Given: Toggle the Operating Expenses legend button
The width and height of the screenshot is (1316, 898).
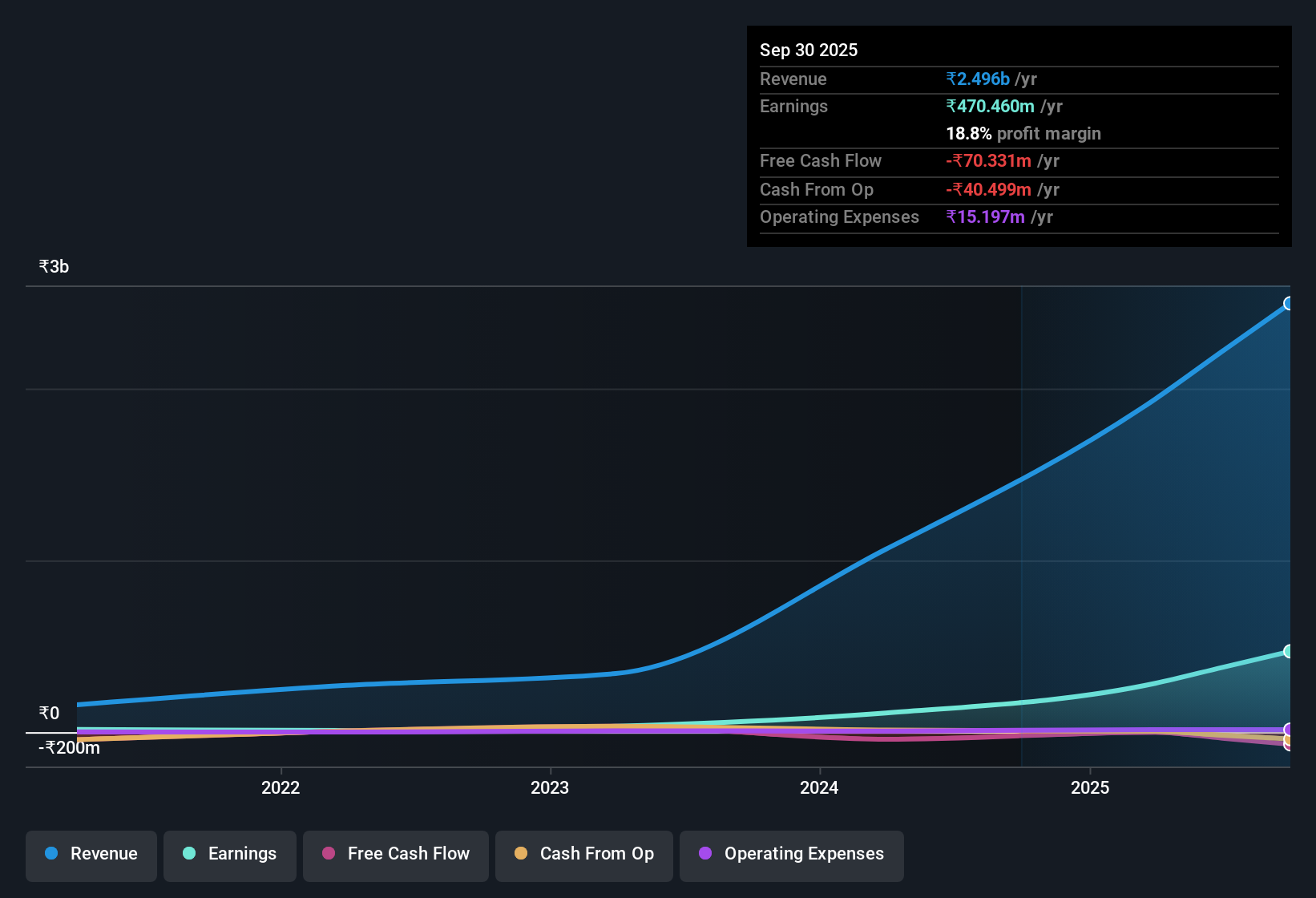Looking at the screenshot, I should [x=792, y=856].
